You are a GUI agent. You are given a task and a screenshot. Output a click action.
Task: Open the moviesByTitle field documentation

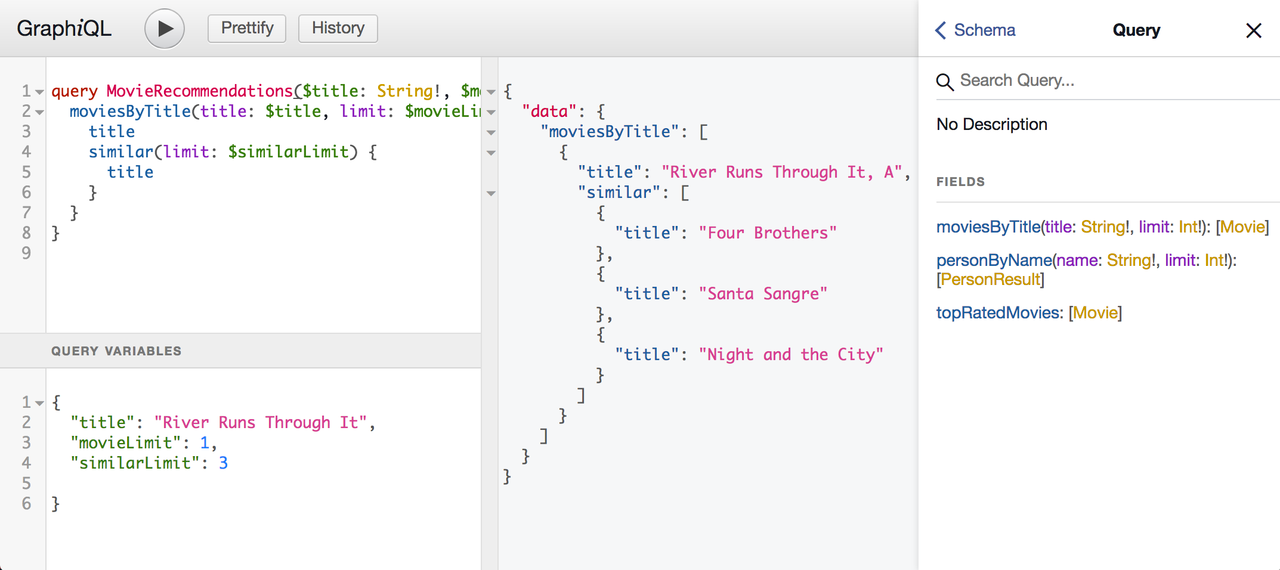click(x=988, y=227)
